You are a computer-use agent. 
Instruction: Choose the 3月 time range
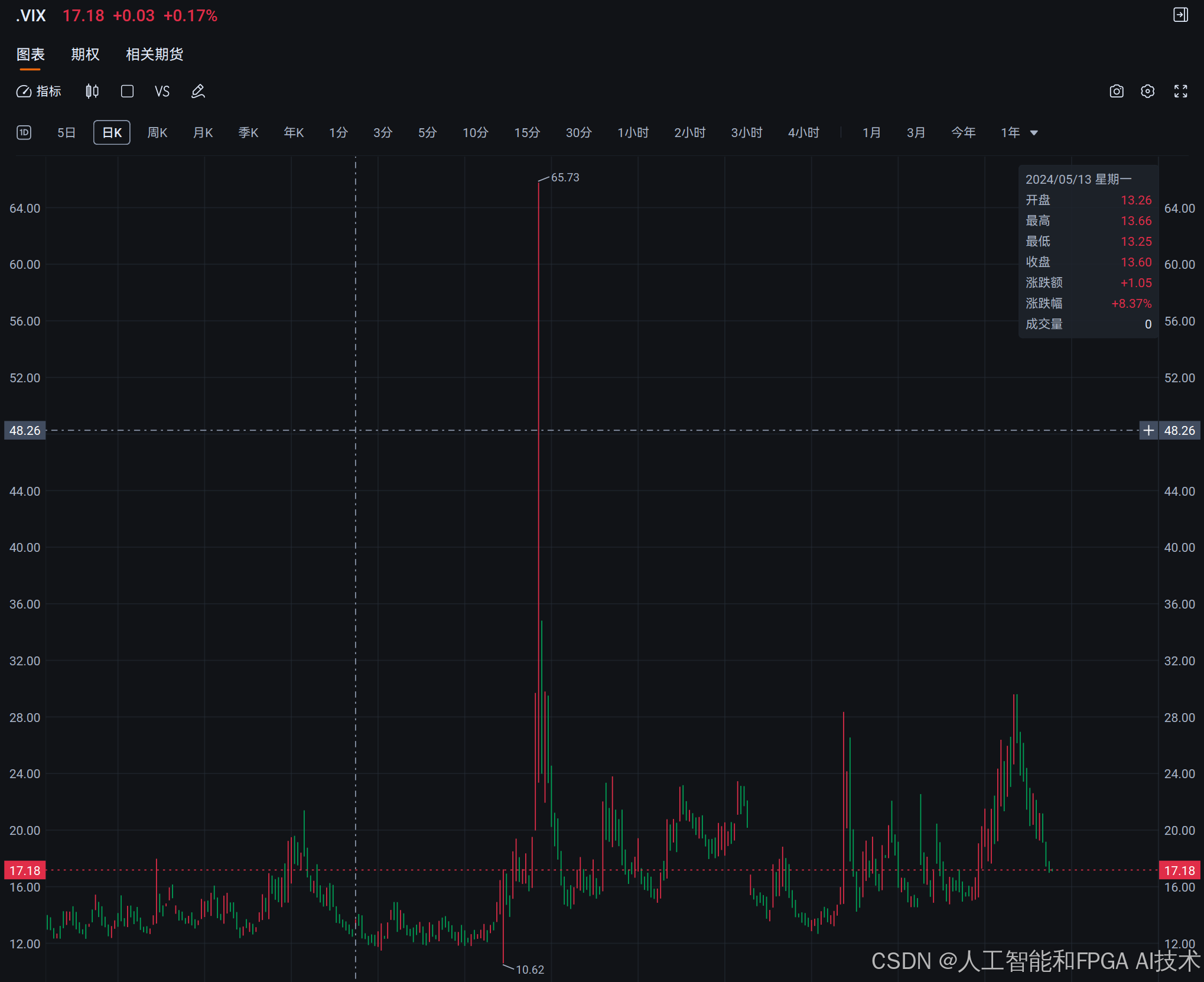click(916, 132)
